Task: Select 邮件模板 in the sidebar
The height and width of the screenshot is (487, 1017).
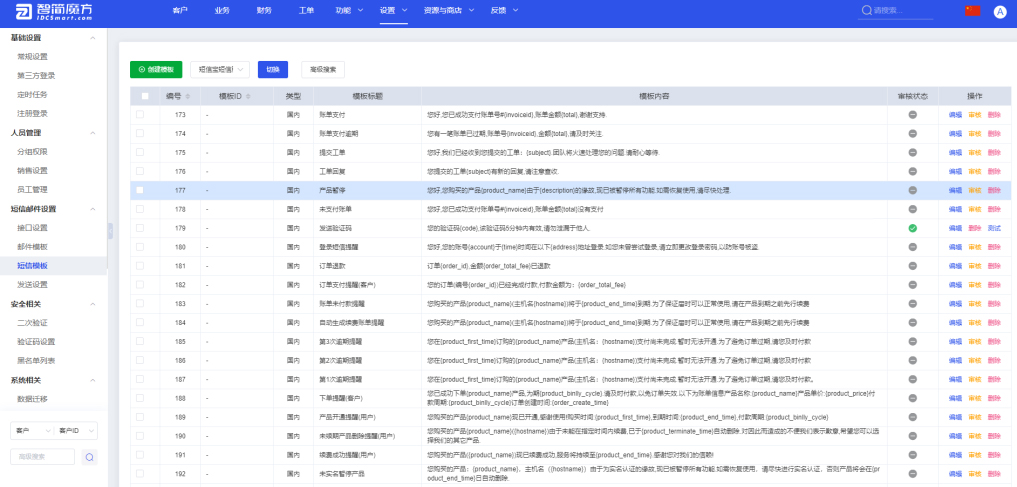Action: (32, 246)
